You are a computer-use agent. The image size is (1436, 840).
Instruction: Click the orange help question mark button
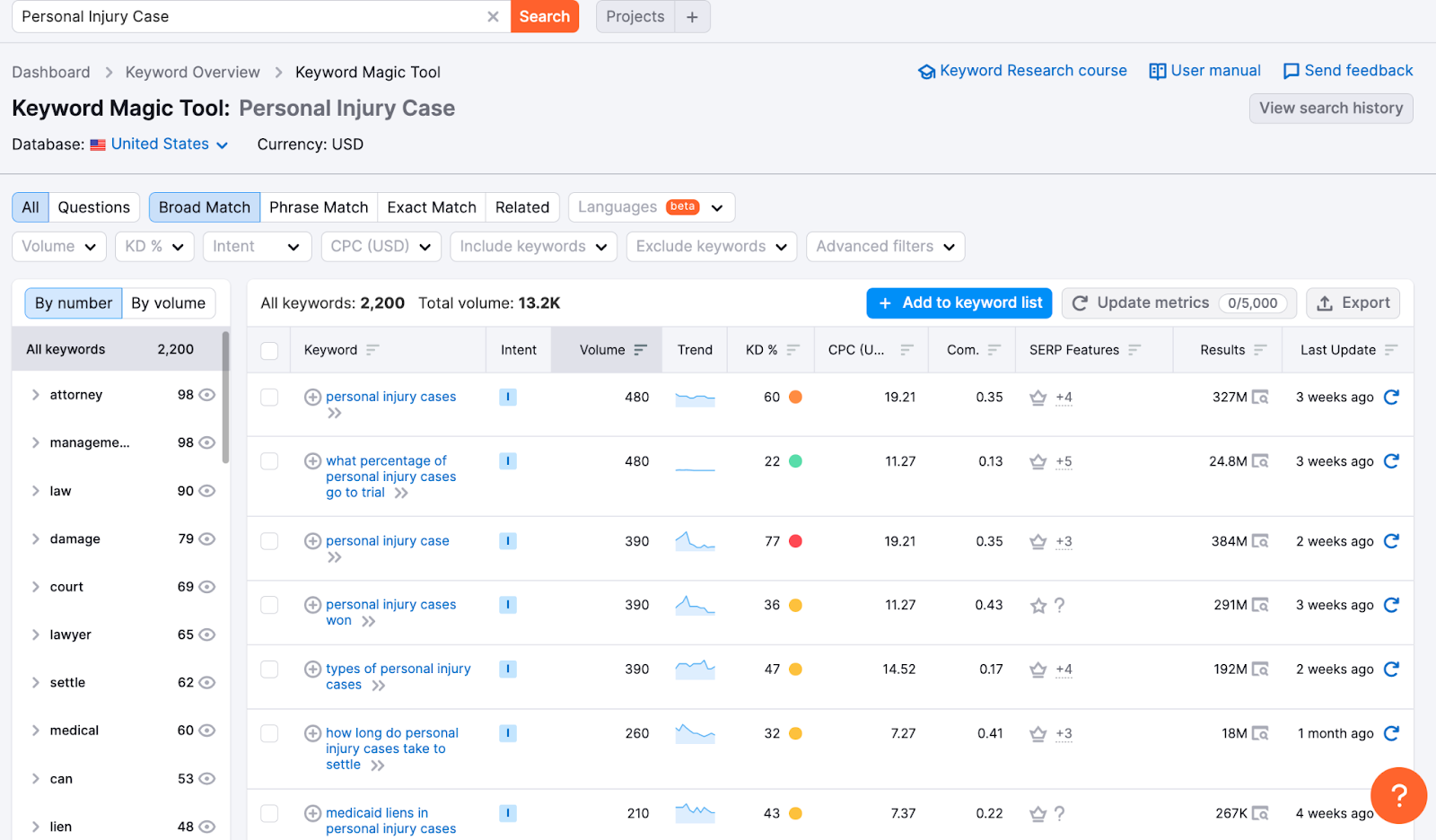tap(1397, 794)
